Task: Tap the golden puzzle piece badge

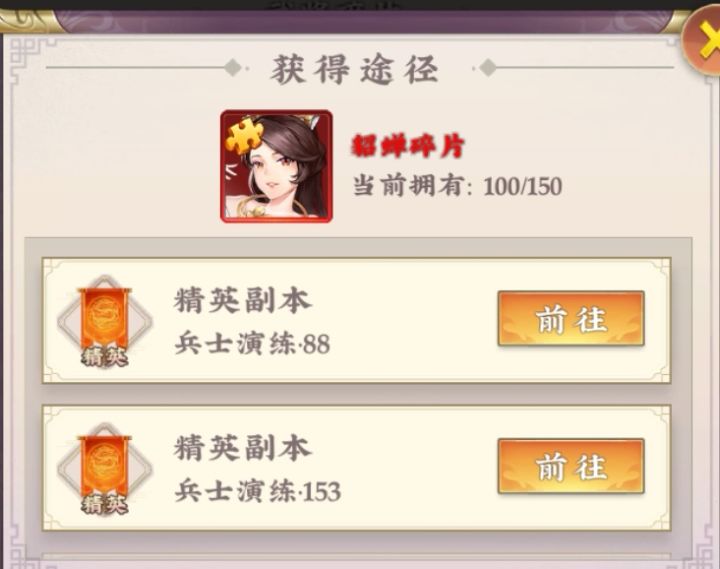Action: [x=244, y=135]
